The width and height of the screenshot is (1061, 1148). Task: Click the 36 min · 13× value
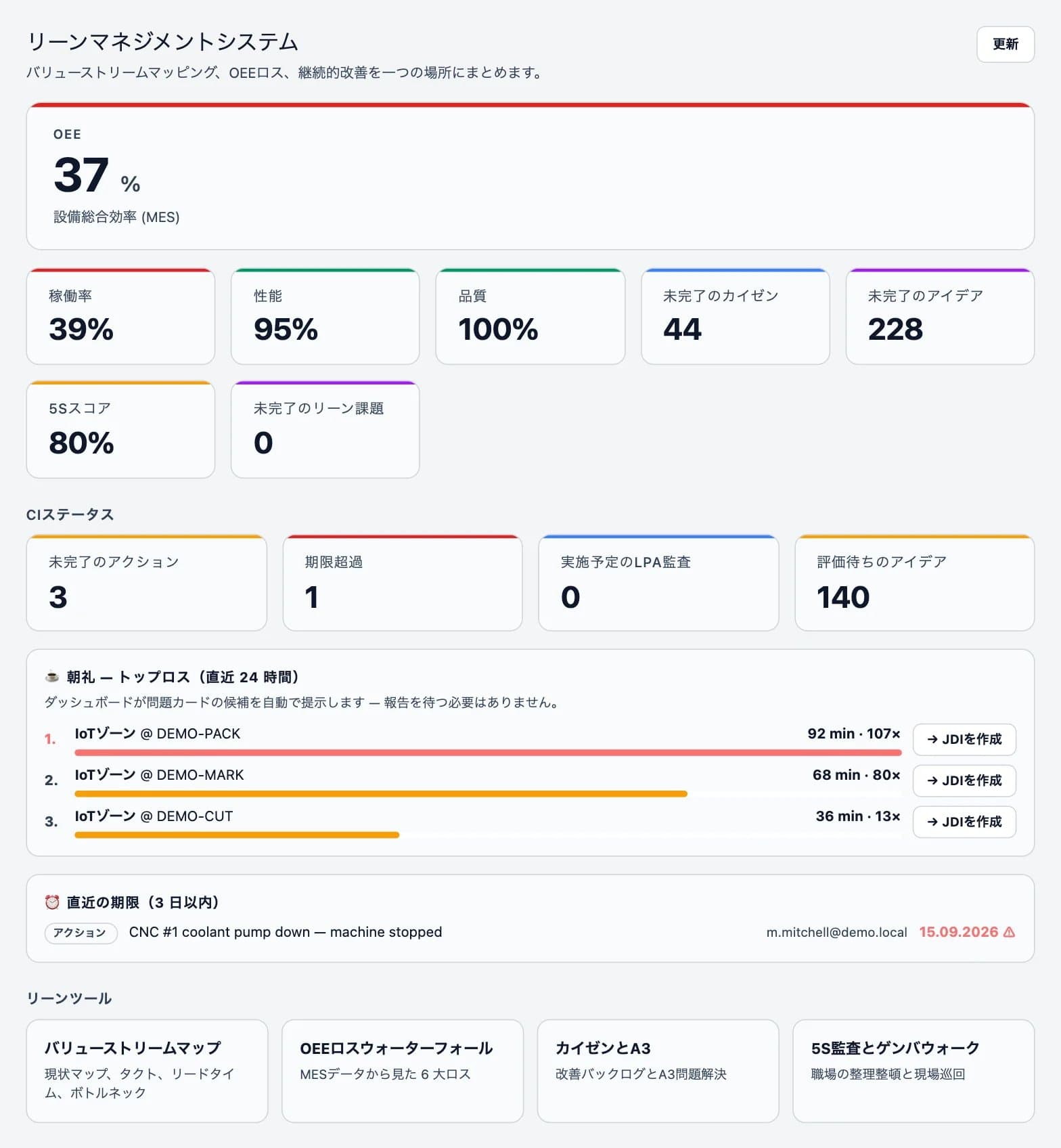point(858,816)
